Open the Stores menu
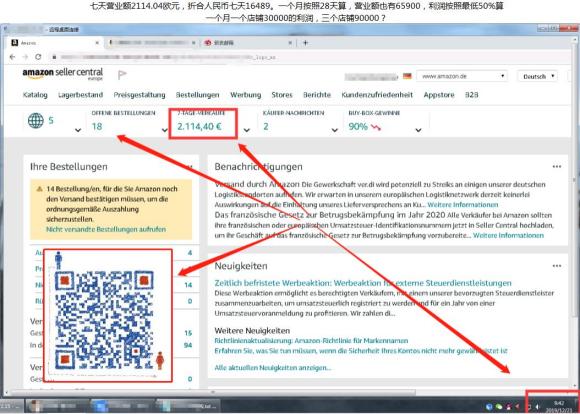This screenshot has height=414, width=580. click(x=282, y=95)
